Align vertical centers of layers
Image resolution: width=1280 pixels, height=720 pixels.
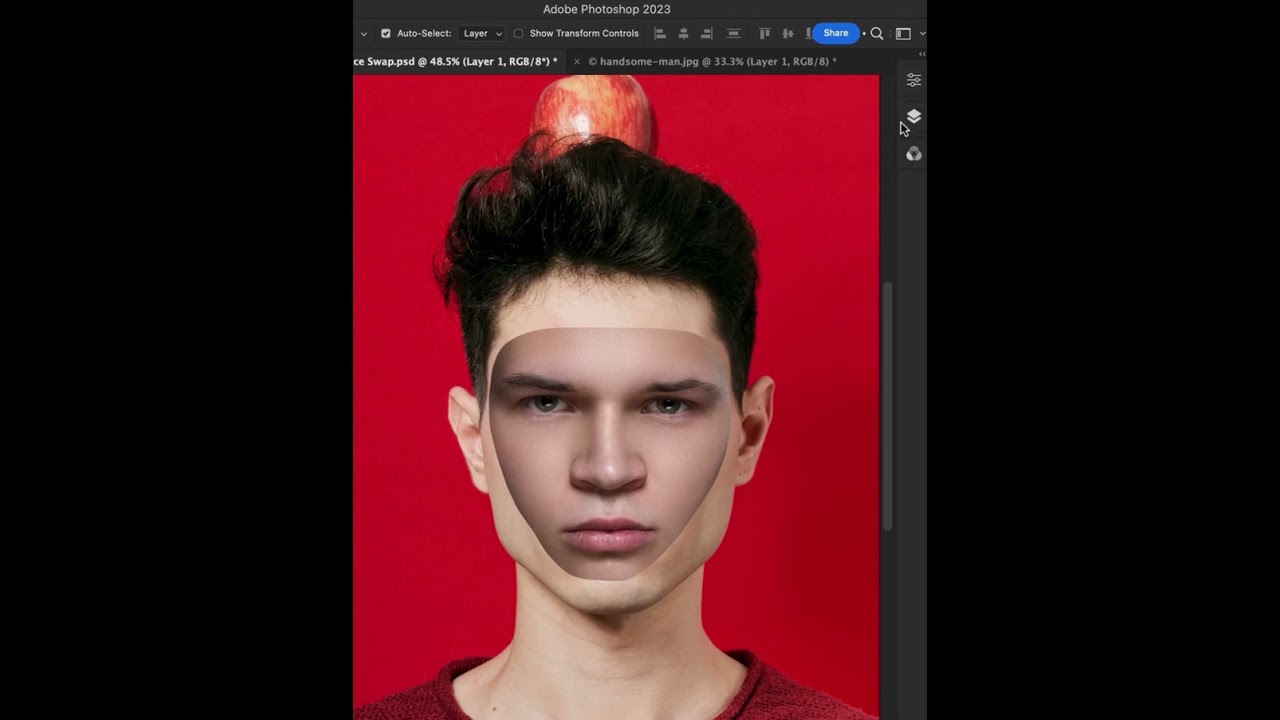788,34
